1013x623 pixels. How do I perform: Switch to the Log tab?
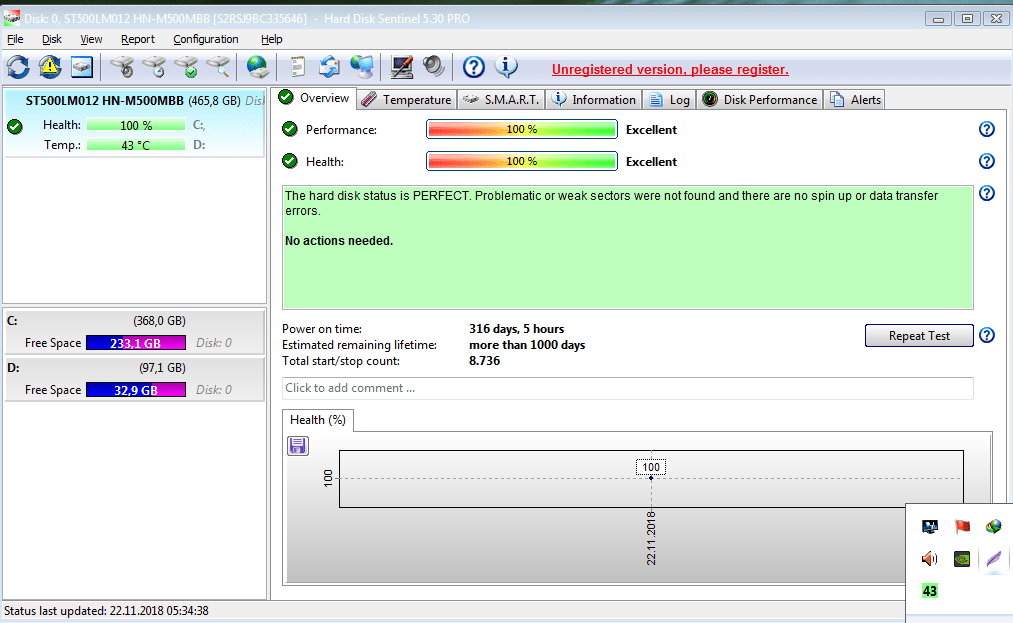coord(669,100)
